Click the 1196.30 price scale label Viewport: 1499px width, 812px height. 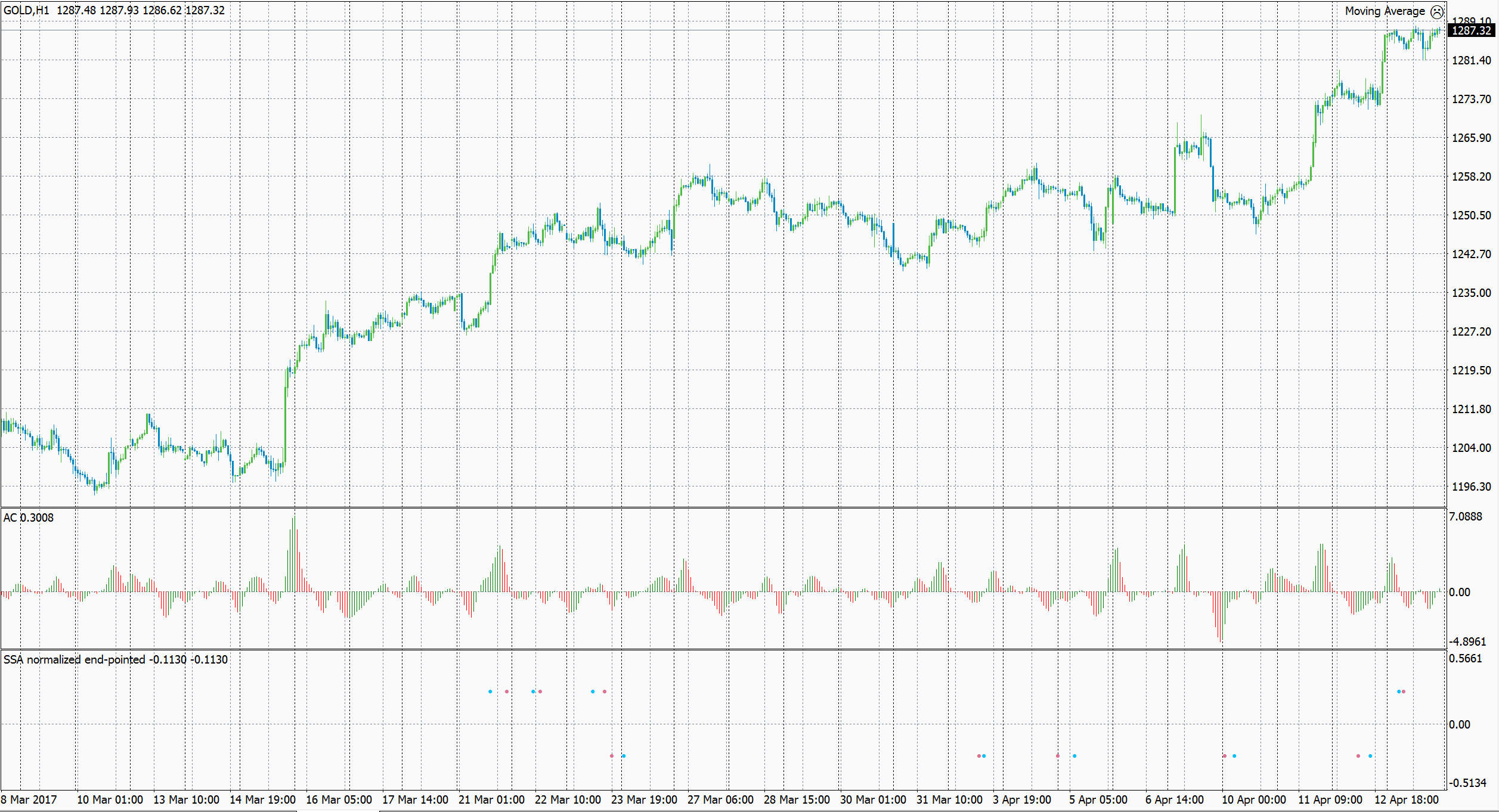coord(1471,486)
